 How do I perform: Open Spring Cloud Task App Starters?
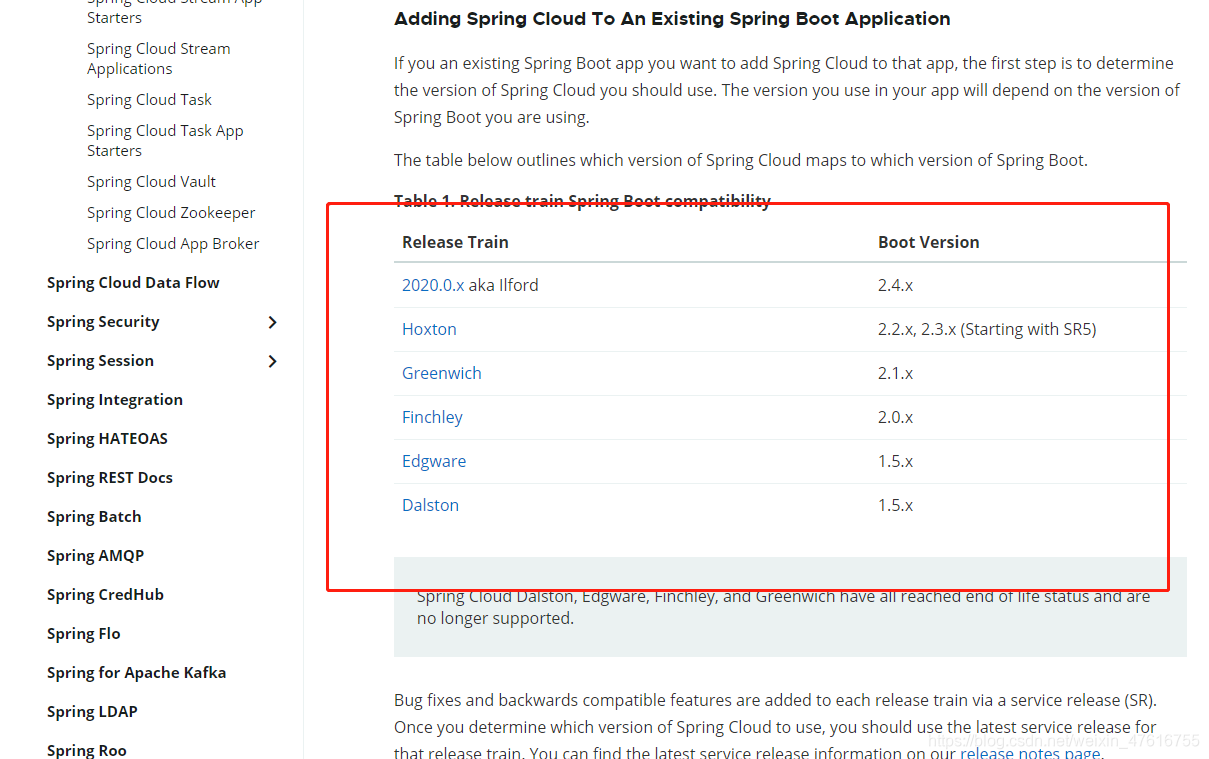[x=165, y=141]
